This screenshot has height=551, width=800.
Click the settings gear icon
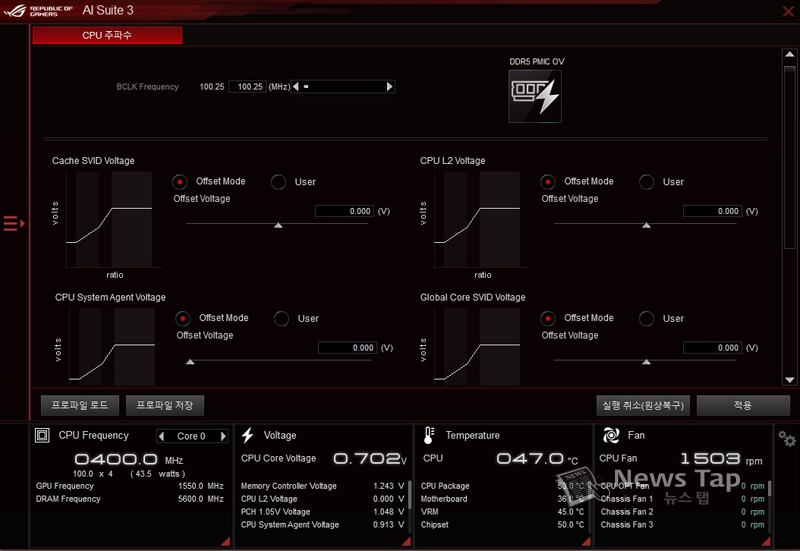point(787,440)
